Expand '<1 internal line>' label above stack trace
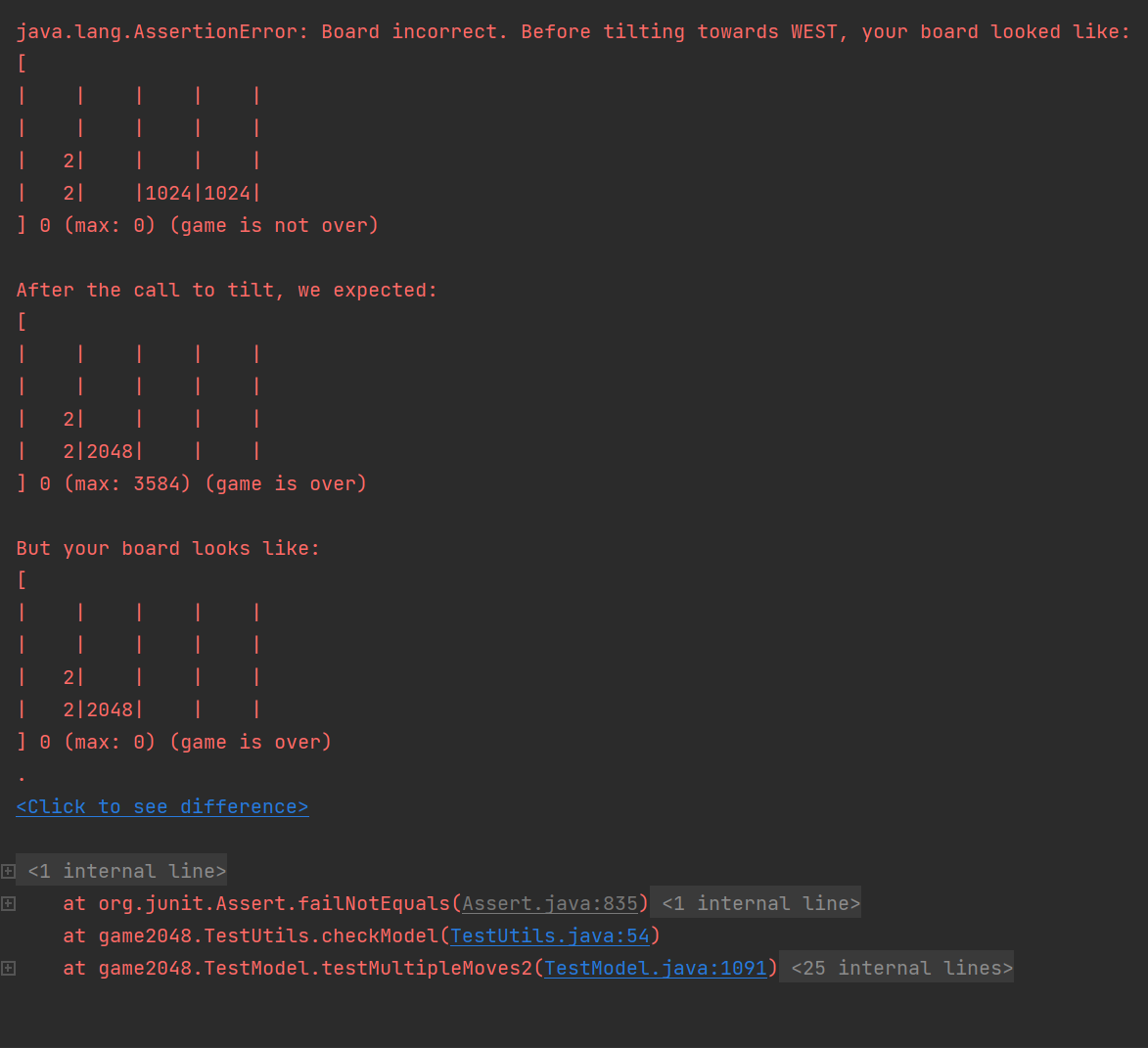Viewport: 1148px width, 1048px height. click(x=126, y=871)
